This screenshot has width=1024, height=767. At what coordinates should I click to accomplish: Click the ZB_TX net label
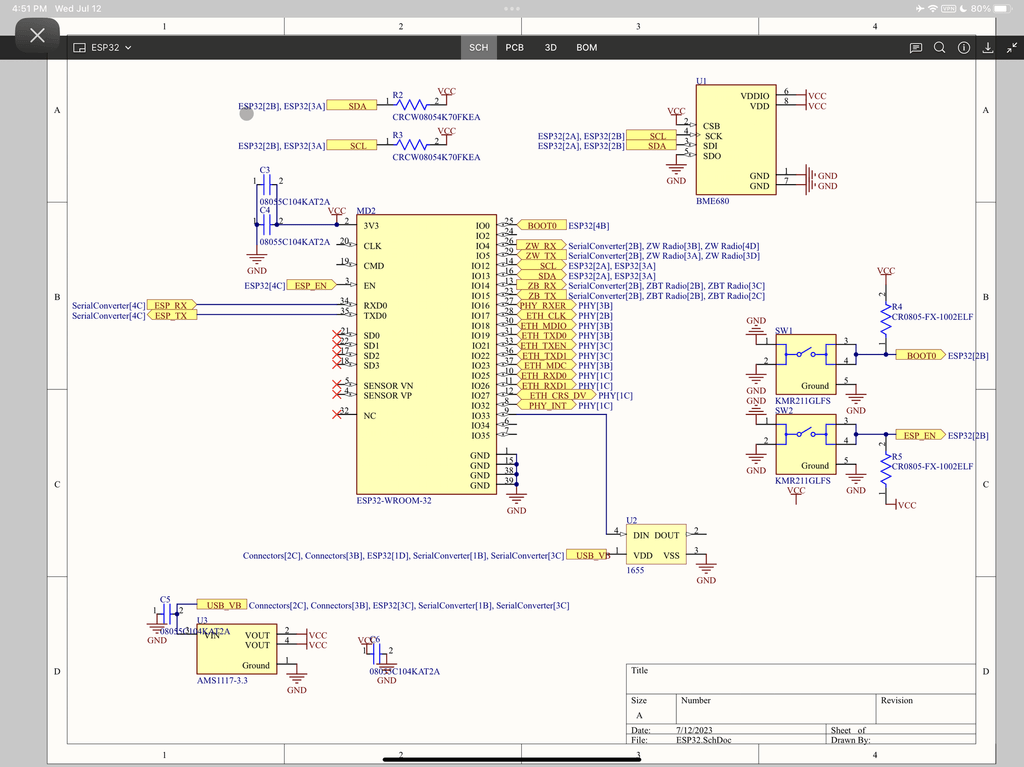pyautogui.click(x=541, y=295)
